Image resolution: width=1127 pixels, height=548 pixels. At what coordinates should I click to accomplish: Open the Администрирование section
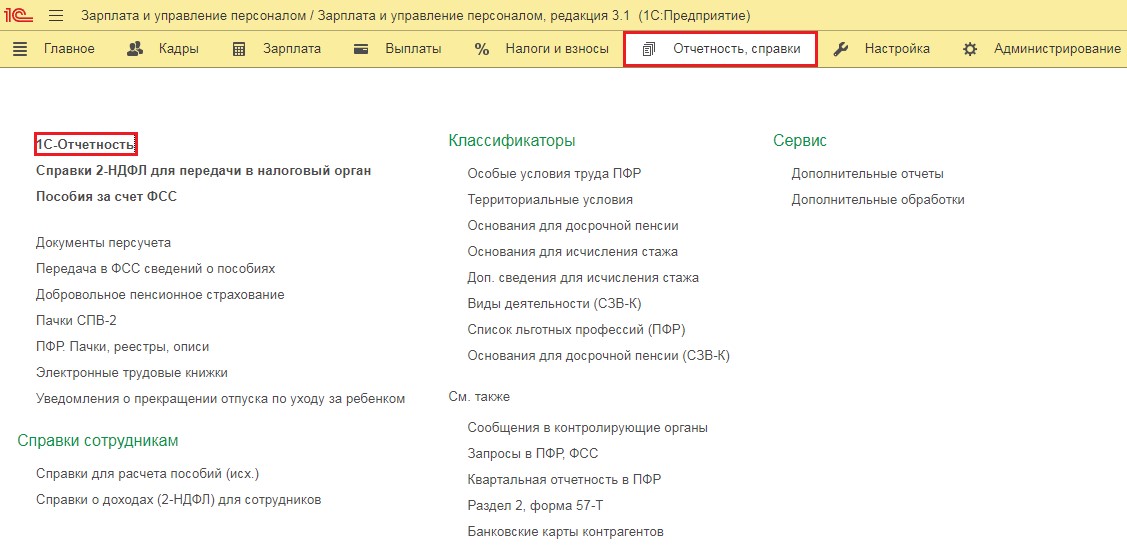tap(1057, 49)
